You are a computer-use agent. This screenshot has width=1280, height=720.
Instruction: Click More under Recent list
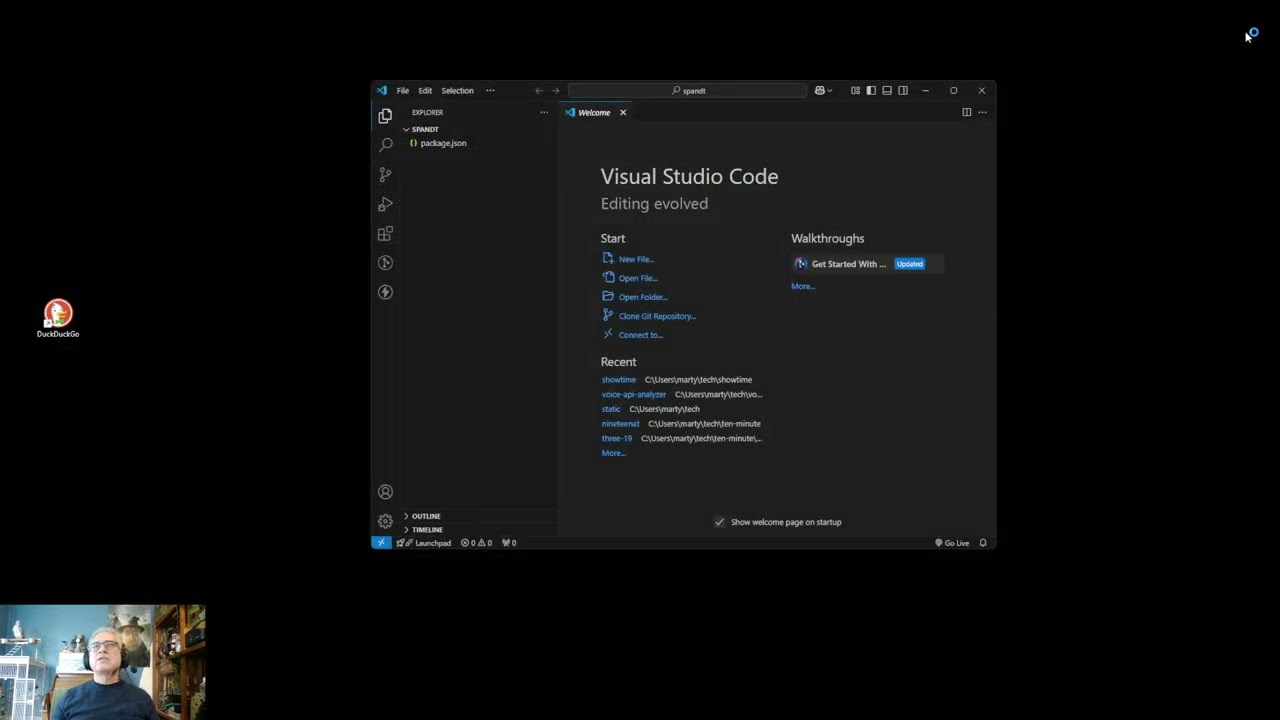click(x=613, y=453)
